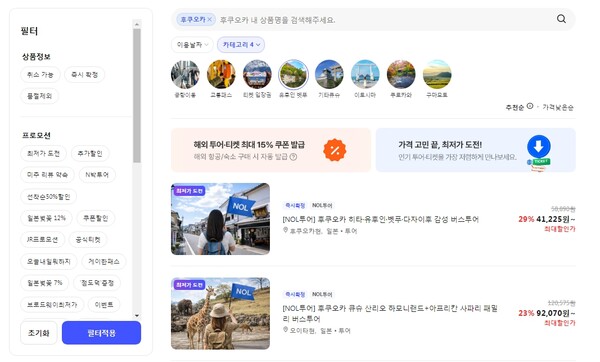Sort results by 가격낮은순
Screen dimensions: 600x362
coord(558,108)
